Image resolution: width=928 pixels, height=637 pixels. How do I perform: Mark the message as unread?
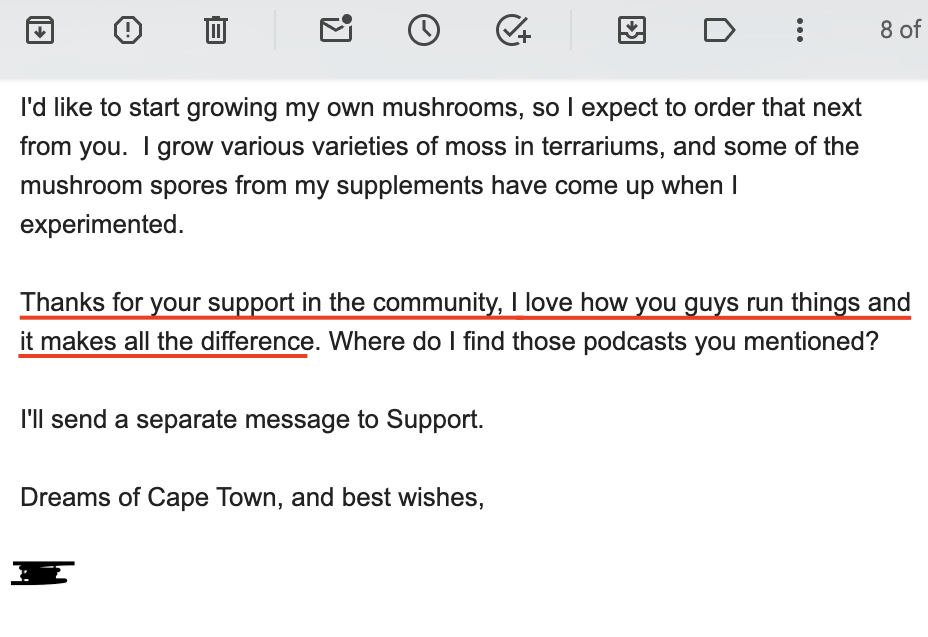(336, 28)
